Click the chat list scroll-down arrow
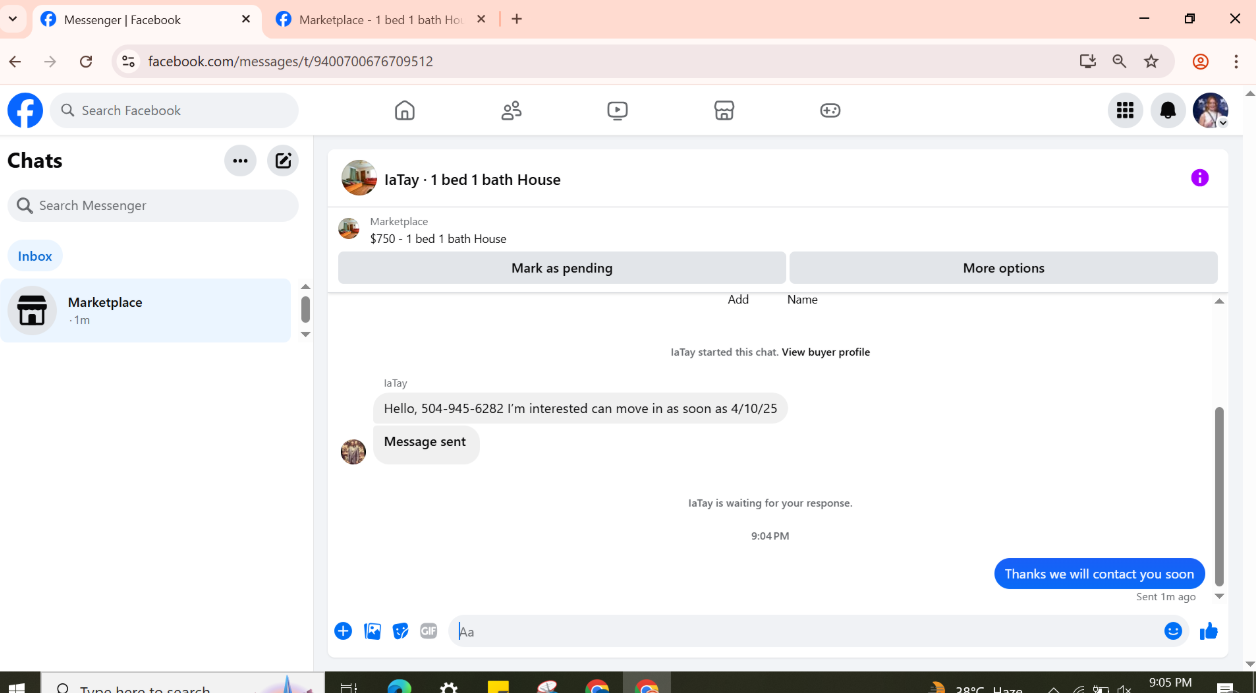 tap(306, 334)
